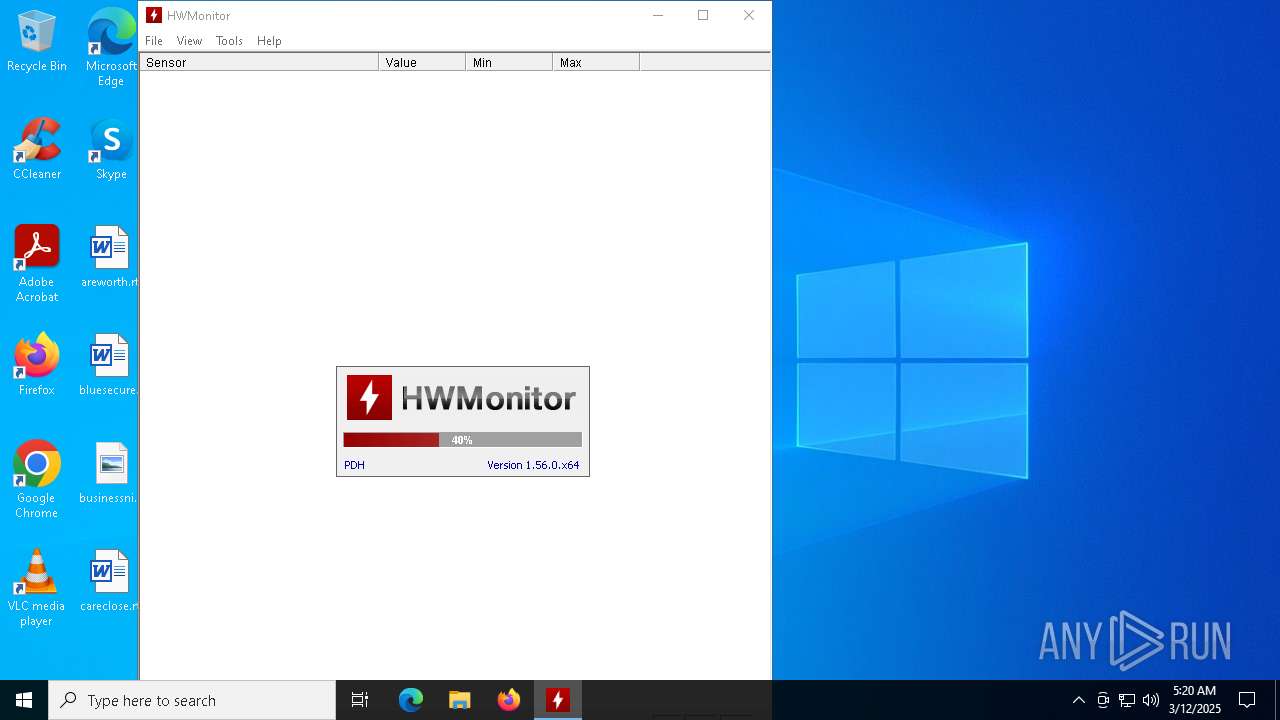Show hidden system tray icons

click(1078, 700)
